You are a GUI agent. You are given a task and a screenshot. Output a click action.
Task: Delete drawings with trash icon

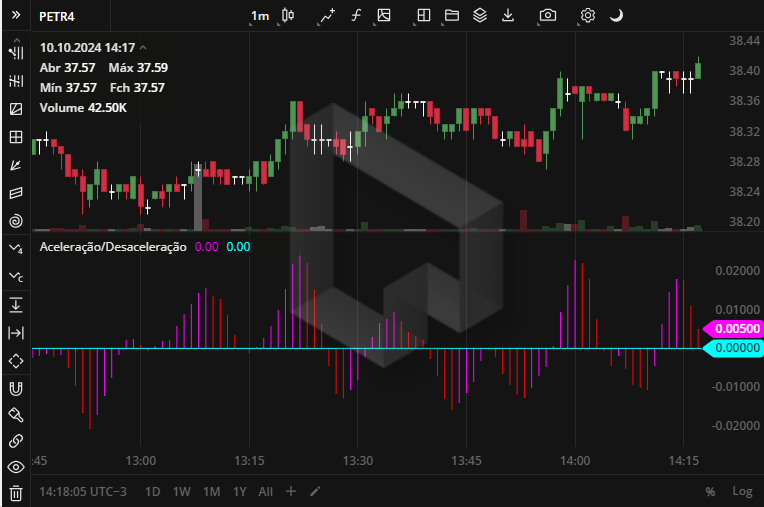point(16,493)
